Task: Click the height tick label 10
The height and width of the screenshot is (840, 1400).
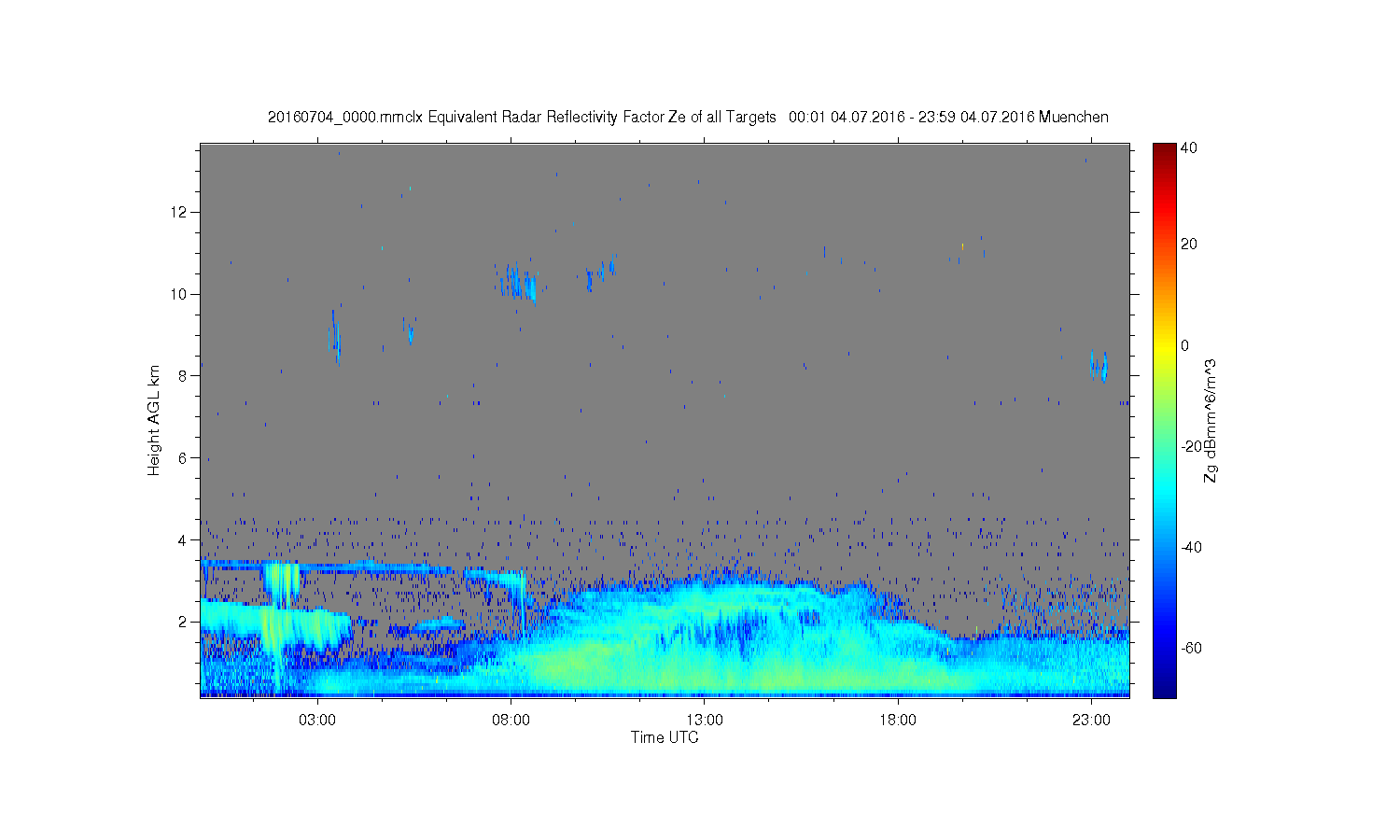Action: coord(180,294)
